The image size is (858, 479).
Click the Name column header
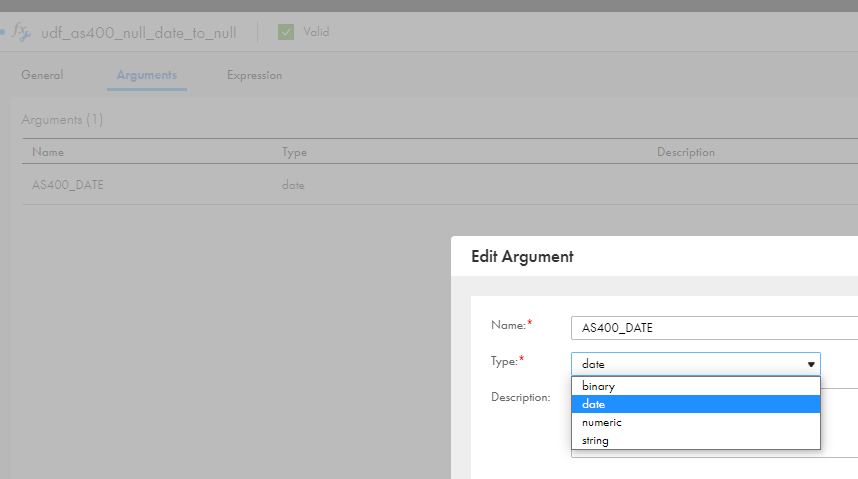[x=48, y=152]
